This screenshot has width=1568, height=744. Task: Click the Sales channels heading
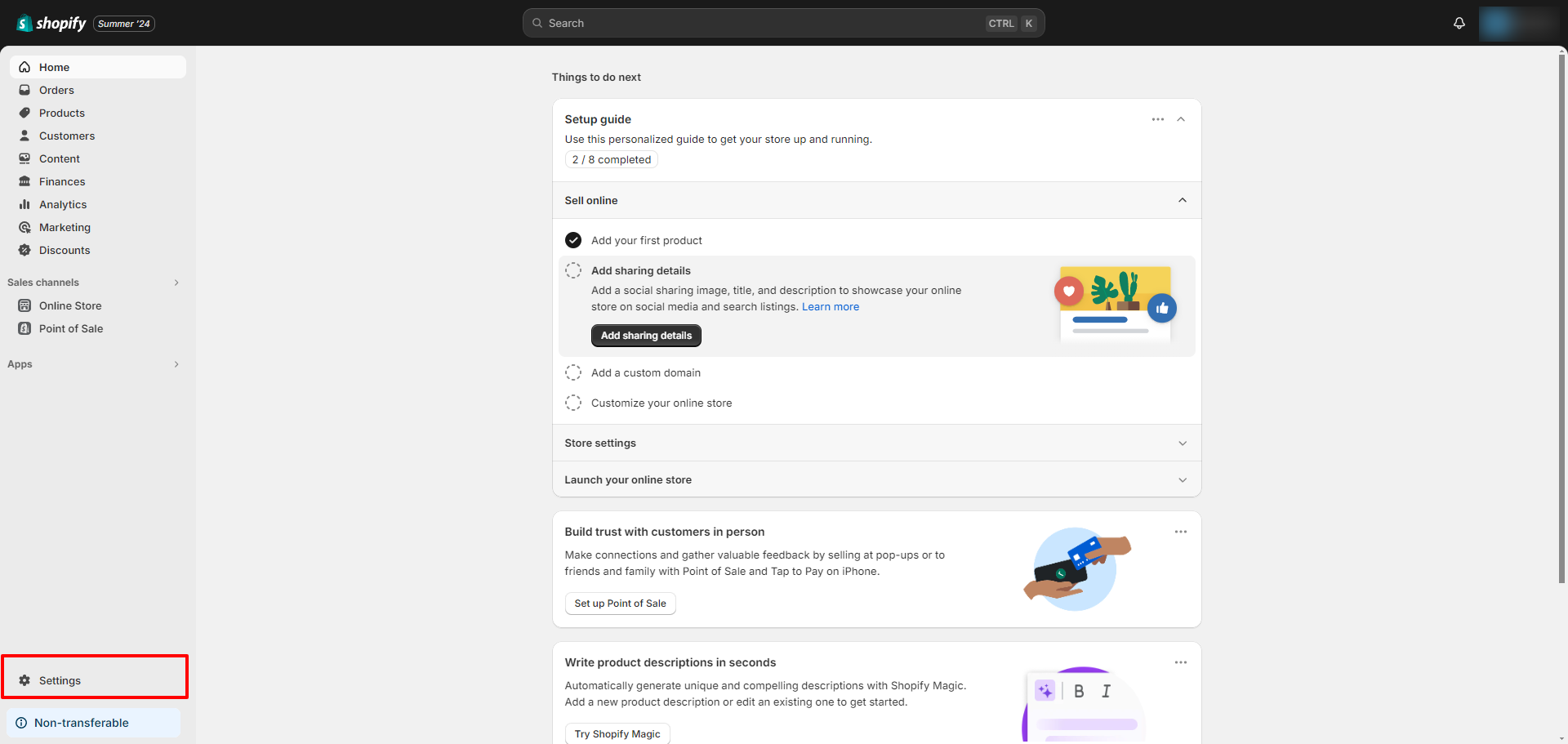[x=43, y=283]
